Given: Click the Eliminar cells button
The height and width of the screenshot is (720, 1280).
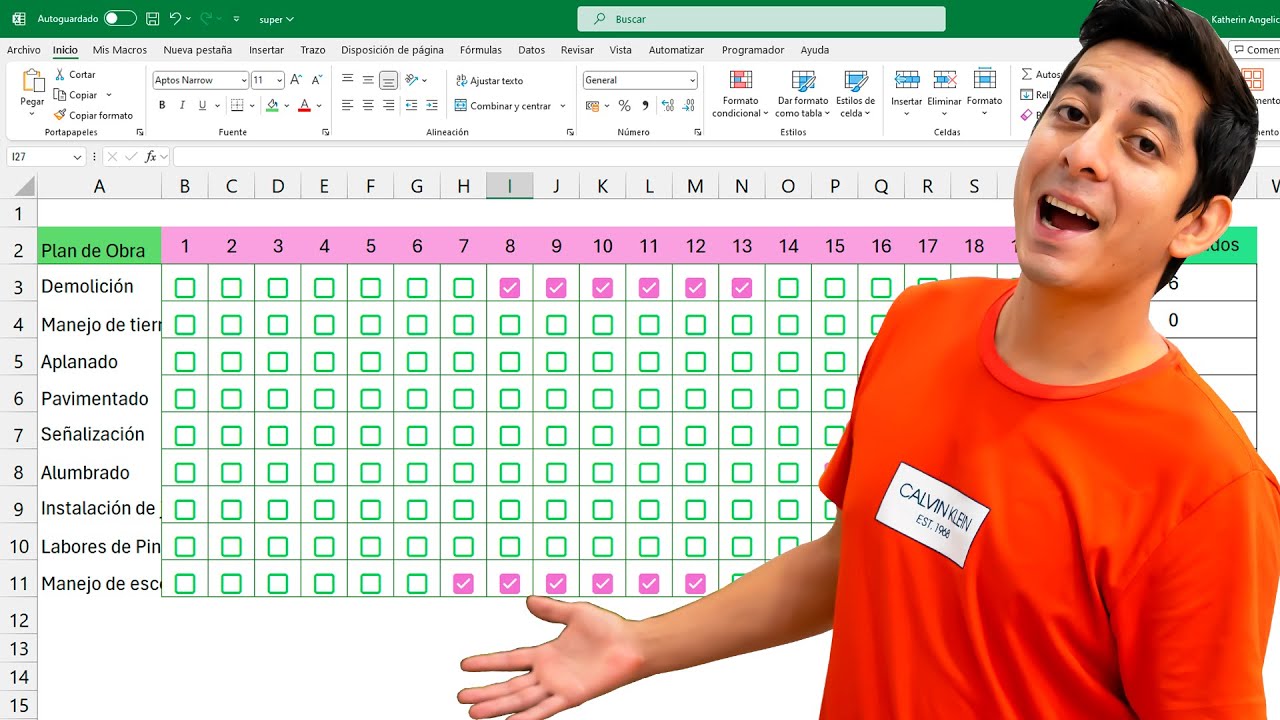Looking at the screenshot, I should [x=945, y=92].
